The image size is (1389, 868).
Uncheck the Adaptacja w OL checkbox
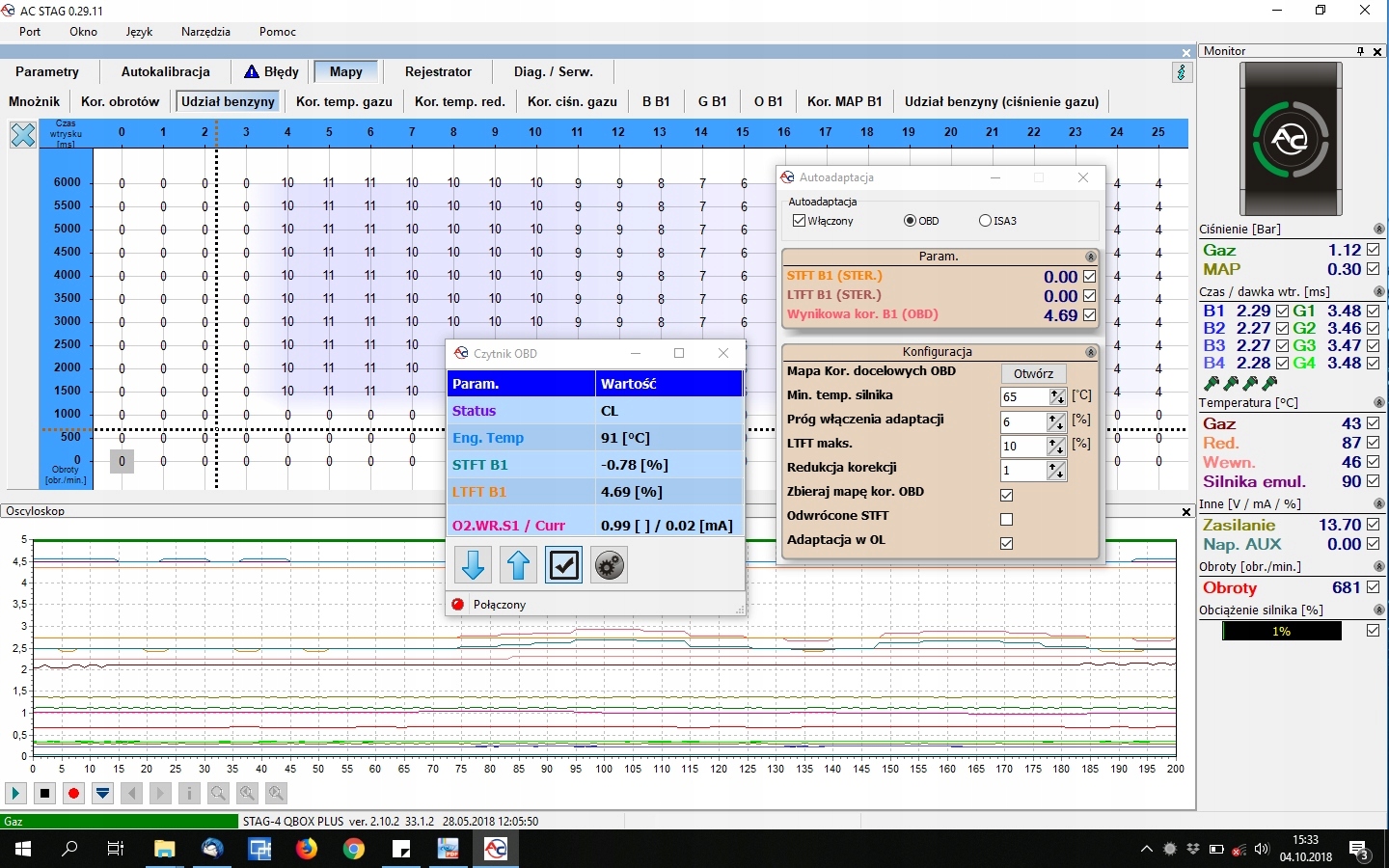click(1006, 543)
